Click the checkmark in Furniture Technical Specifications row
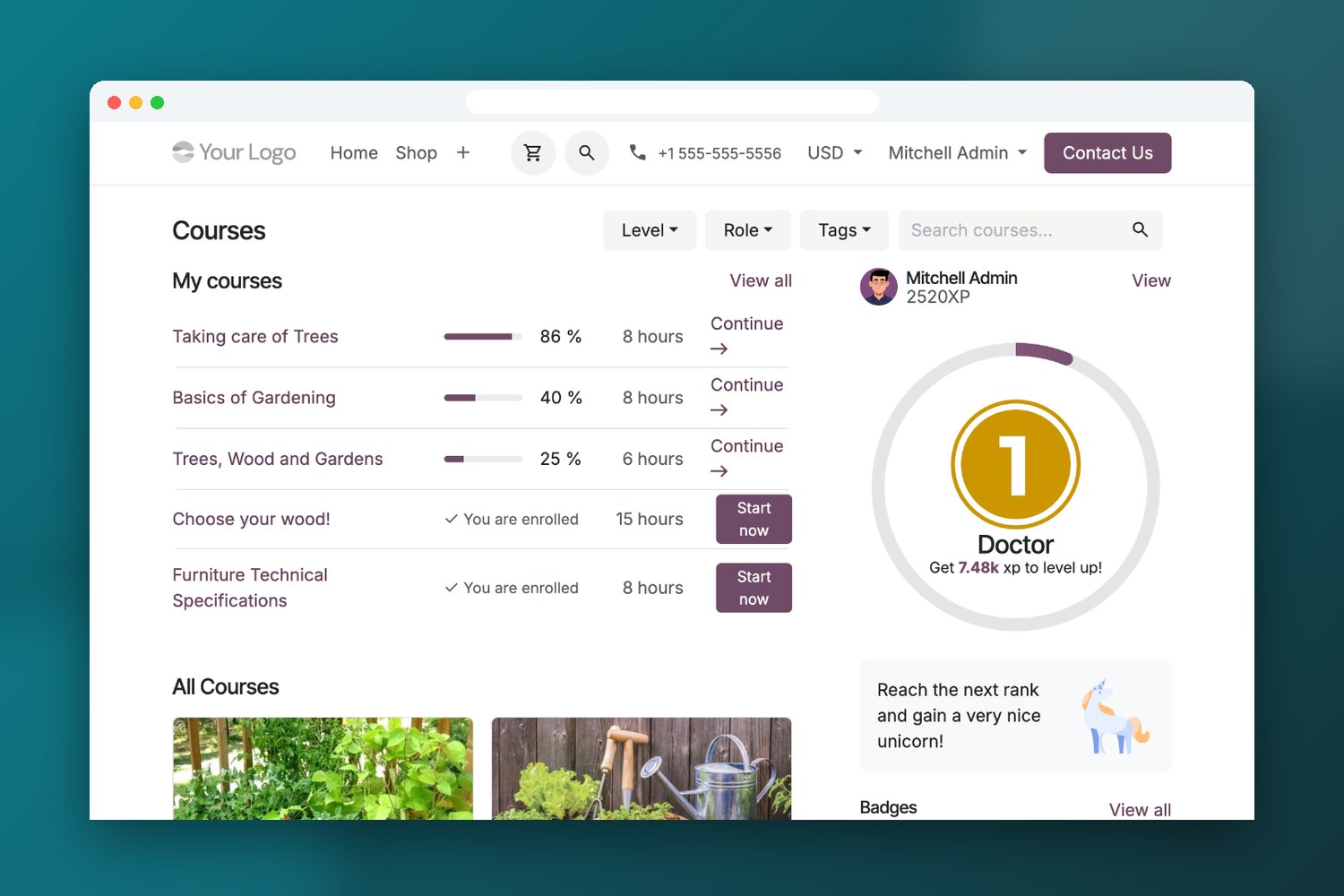Viewport: 1344px width, 896px height. click(452, 589)
